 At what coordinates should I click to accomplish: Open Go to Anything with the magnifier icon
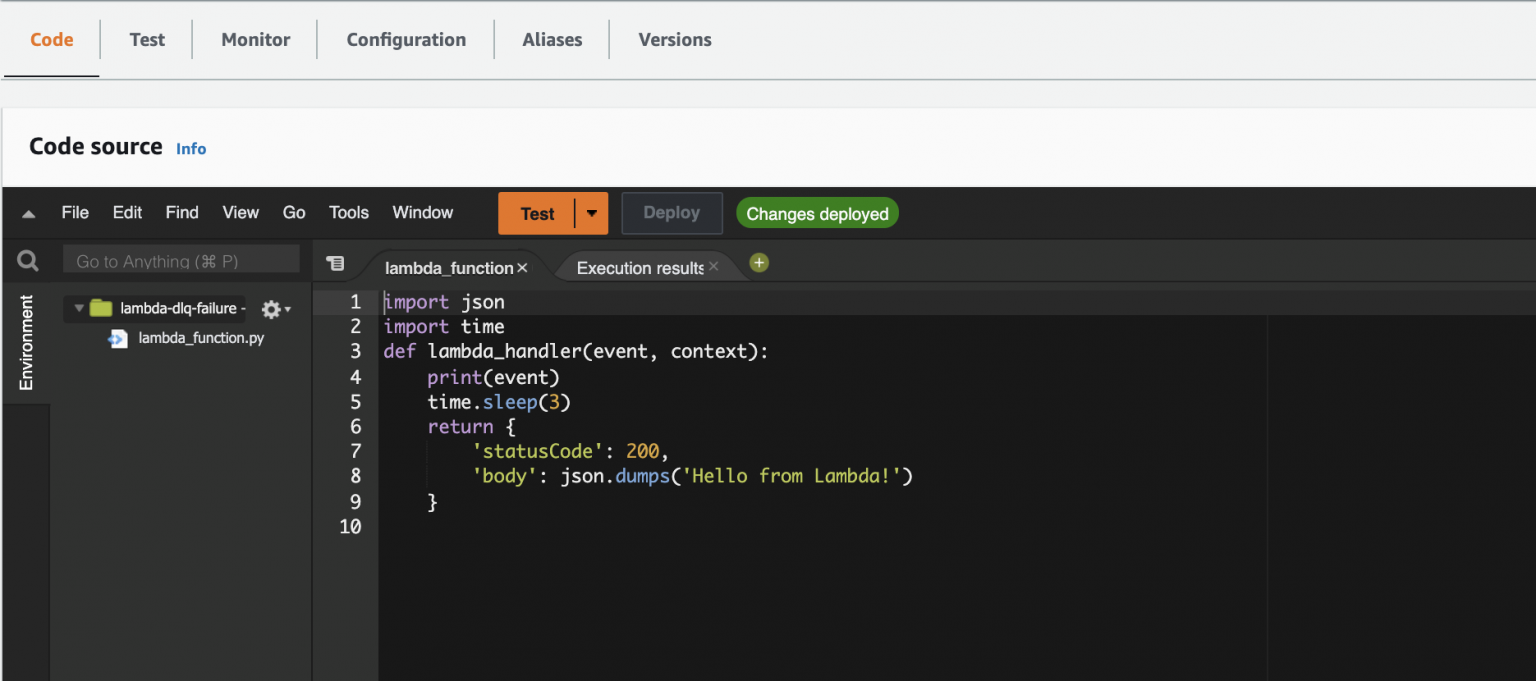coord(27,260)
